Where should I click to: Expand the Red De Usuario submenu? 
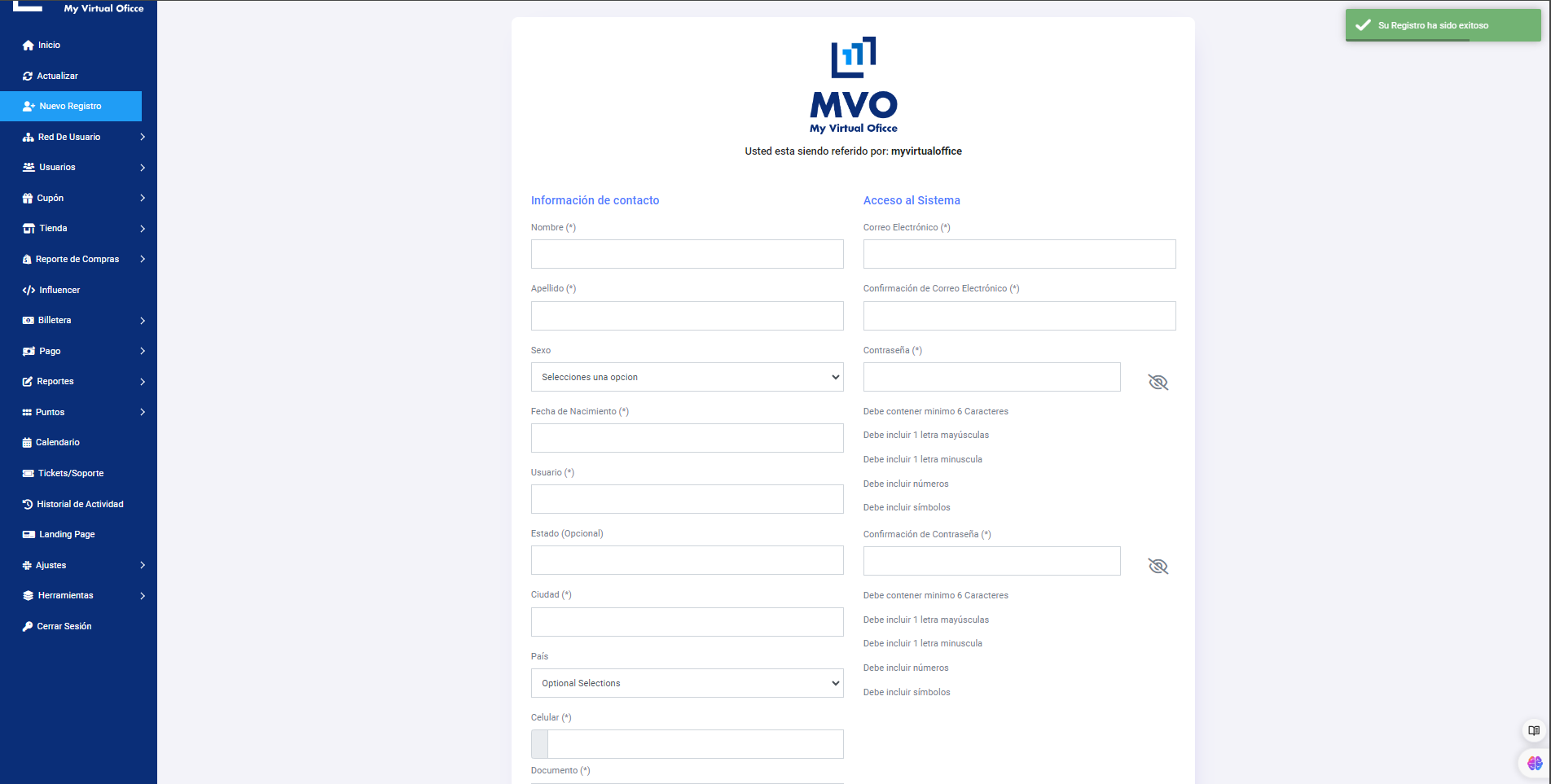(x=143, y=137)
